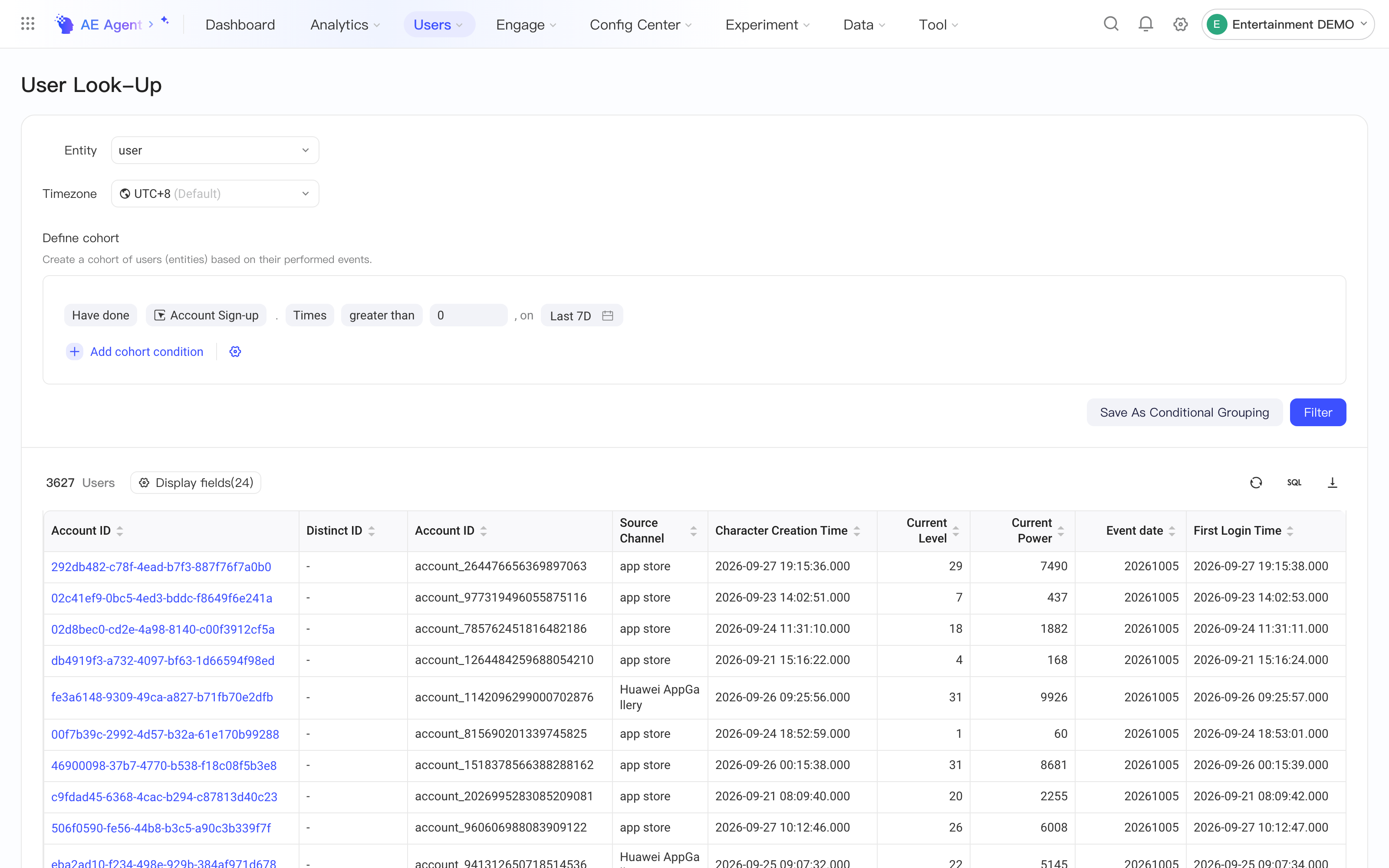Screen dimensions: 1389x868
Task: Open settings gear in top bar
Action: [x=1180, y=24]
